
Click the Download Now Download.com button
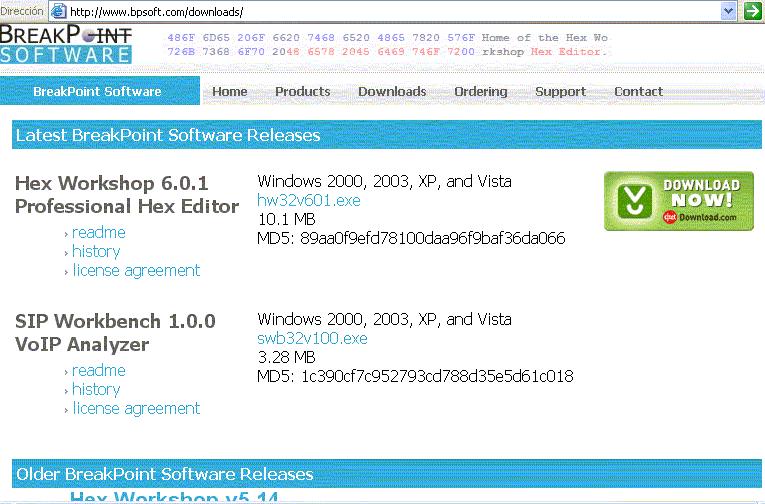pos(679,201)
